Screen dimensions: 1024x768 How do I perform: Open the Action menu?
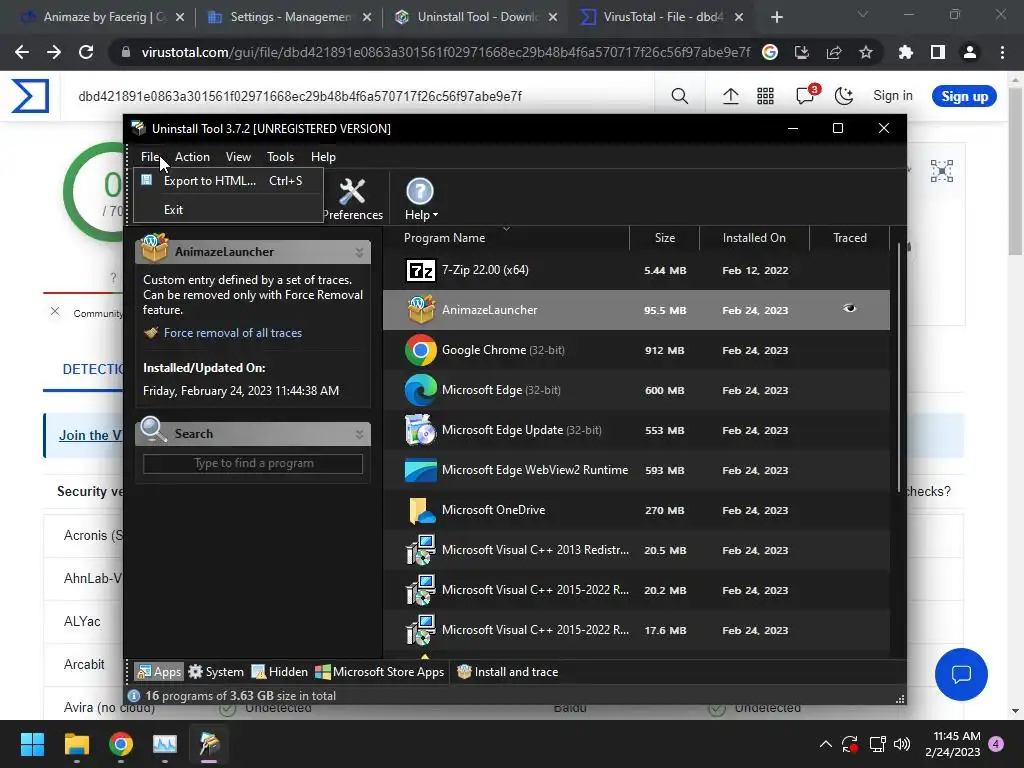(192, 157)
